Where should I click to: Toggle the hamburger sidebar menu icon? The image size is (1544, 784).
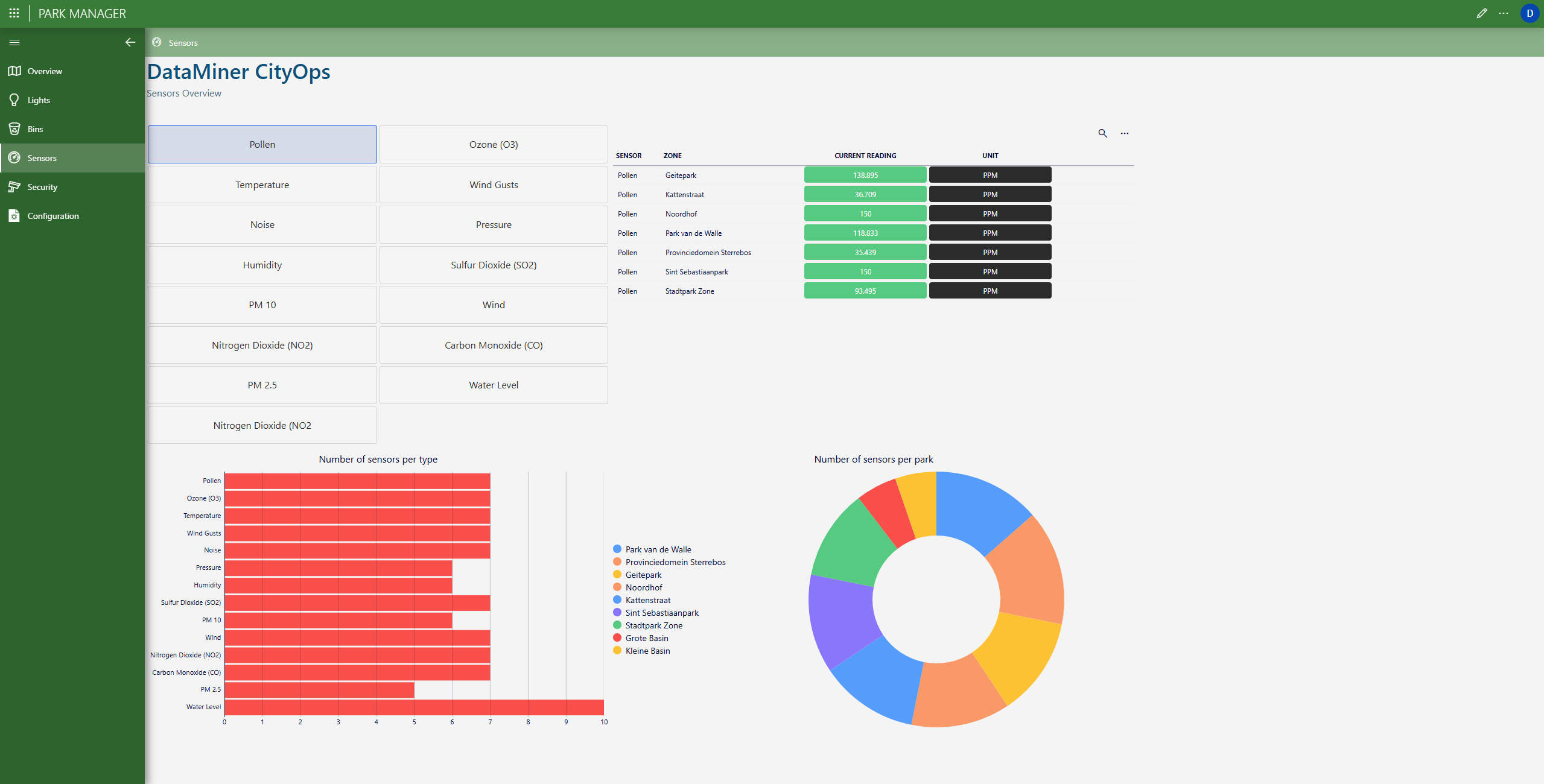[14, 42]
